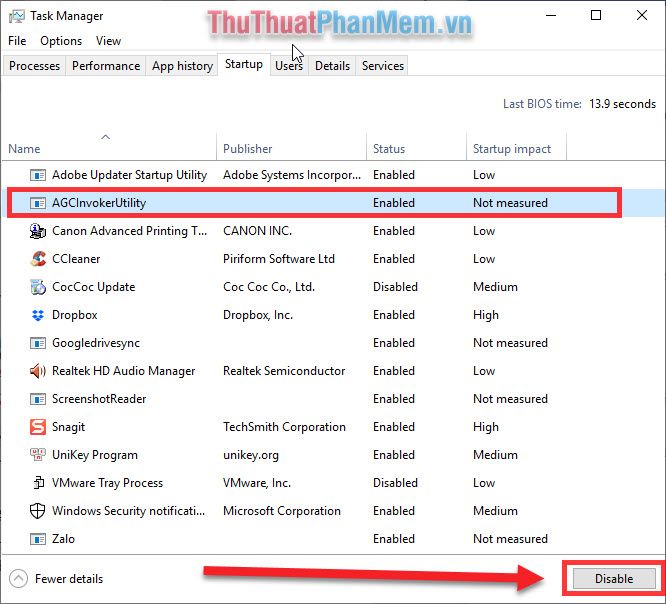Click the VMware Tray Process icon

(x=38, y=483)
